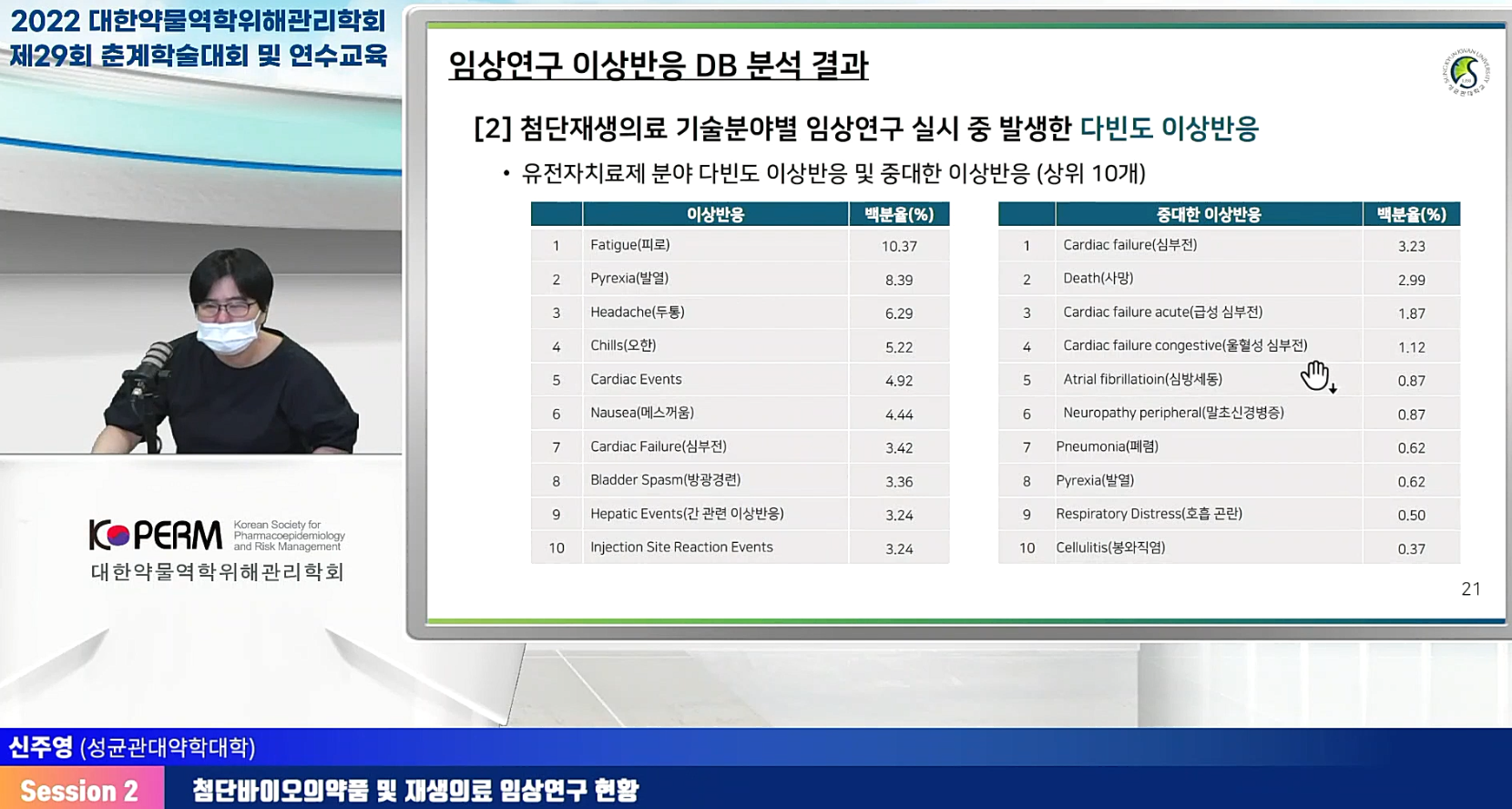Select the 'Pyrexia(발열)' cell in left table

click(716, 279)
